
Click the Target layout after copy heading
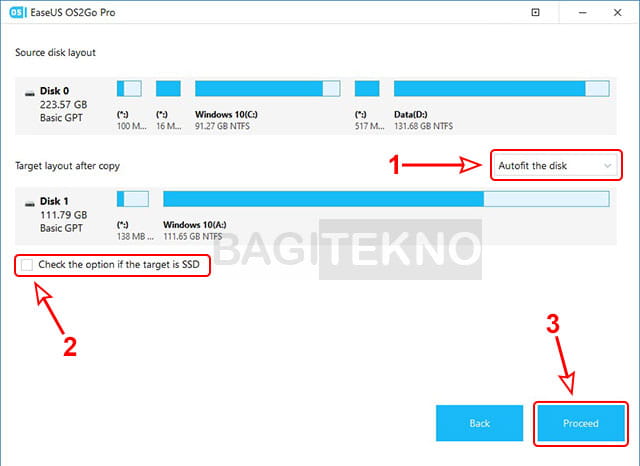(x=67, y=166)
